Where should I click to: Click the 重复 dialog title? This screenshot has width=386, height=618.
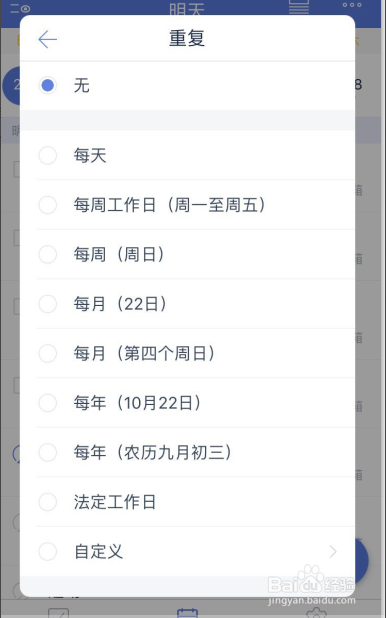click(x=187, y=38)
